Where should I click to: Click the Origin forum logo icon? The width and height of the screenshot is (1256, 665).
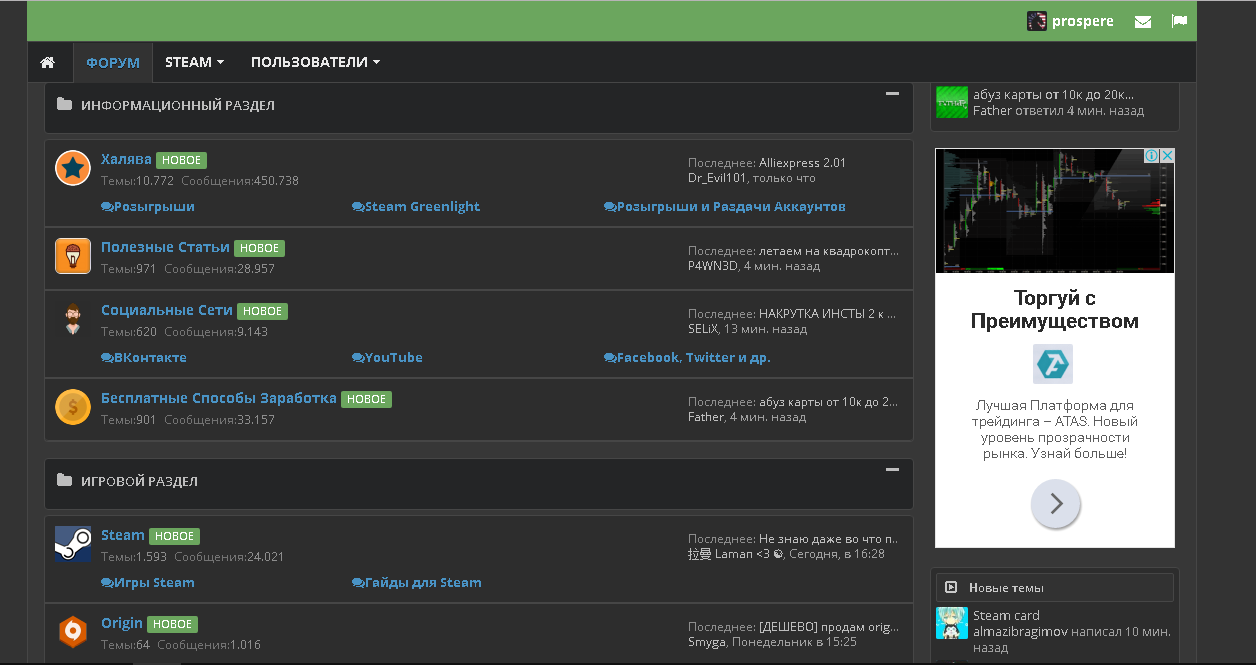pos(73,632)
